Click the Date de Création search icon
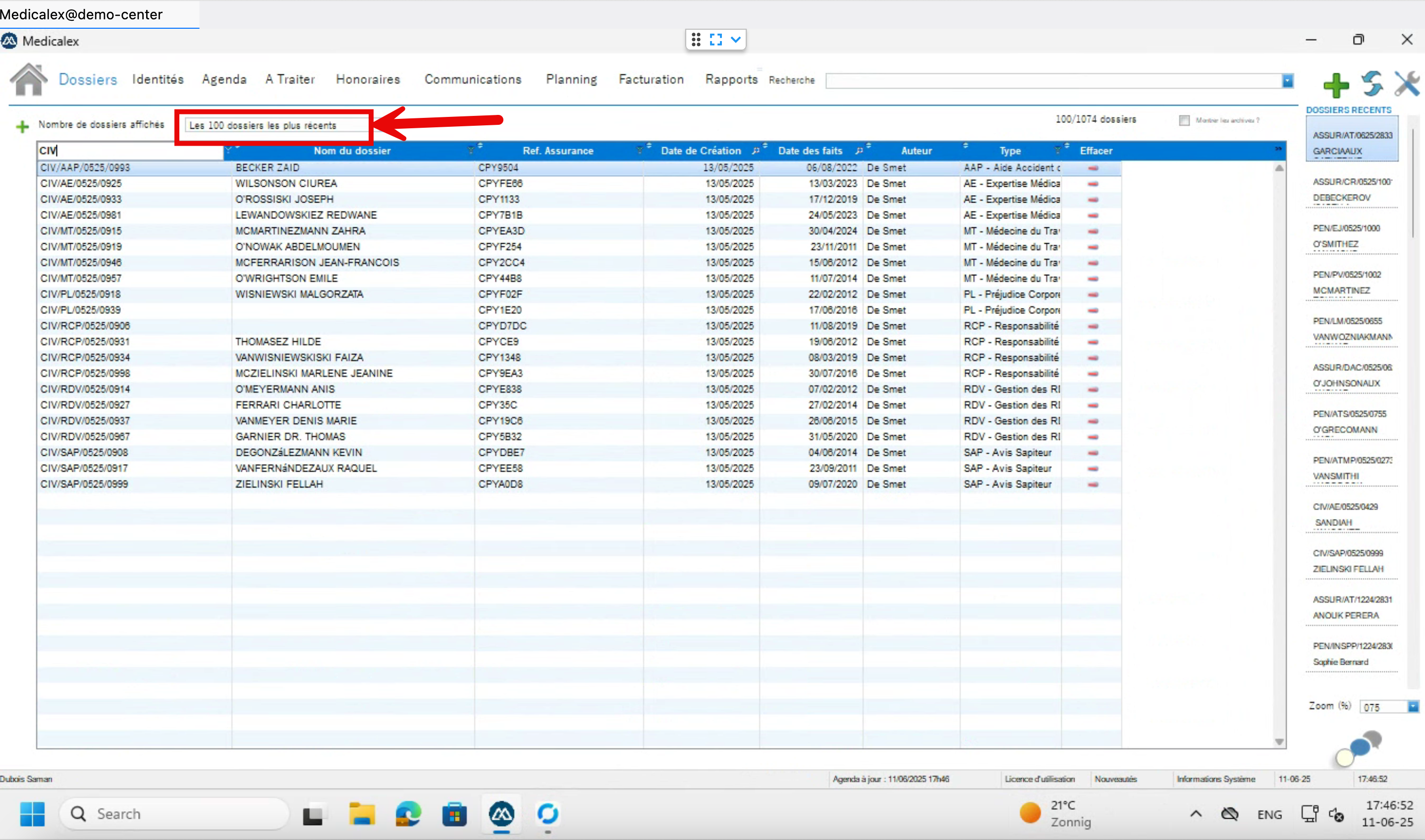The width and height of the screenshot is (1425, 840). (x=755, y=151)
